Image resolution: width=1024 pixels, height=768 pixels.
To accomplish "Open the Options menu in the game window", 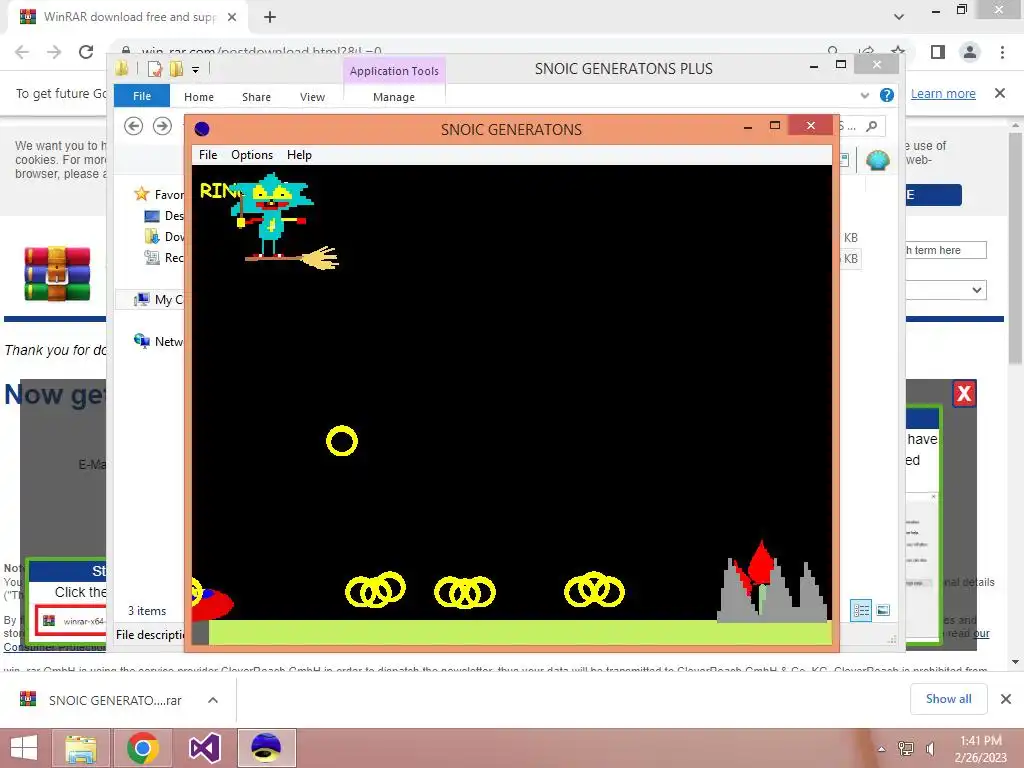I will (x=251, y=155).
